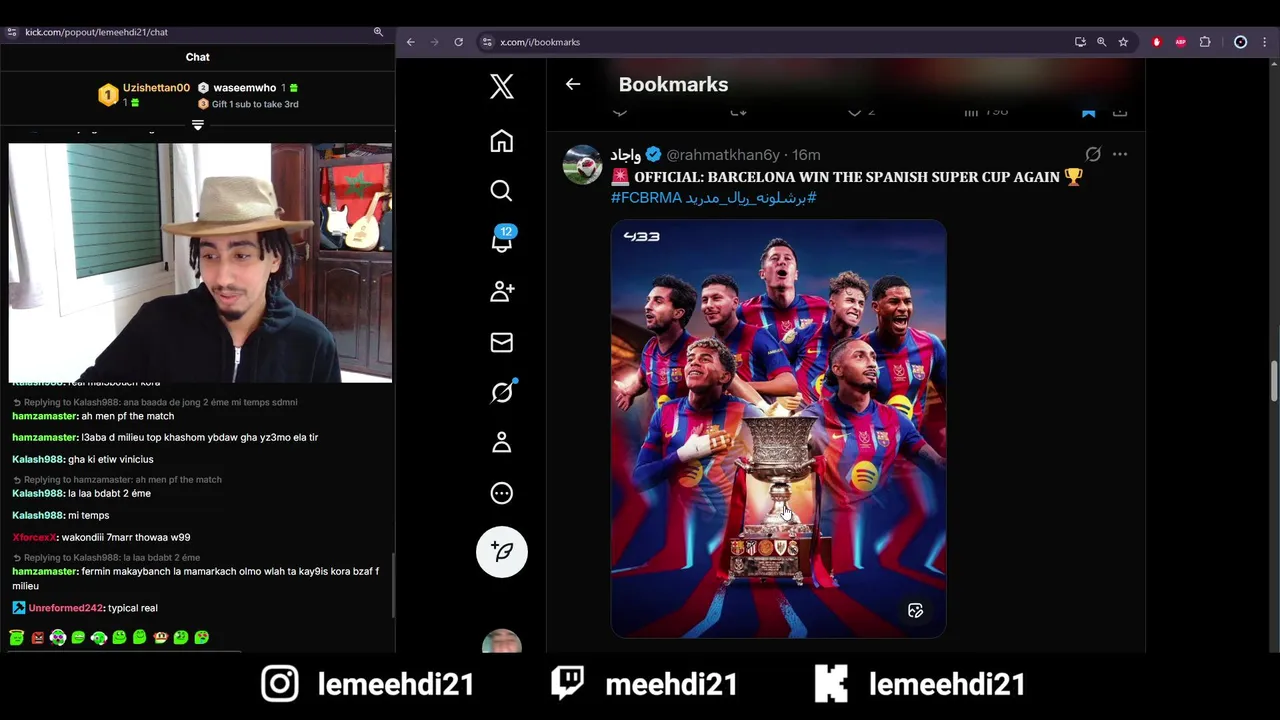The height and width of the screenshot is (720, 1280).
Task: Open the Grok icon in X sidebar
Action: pyautogui.click(x=502, y=392)
